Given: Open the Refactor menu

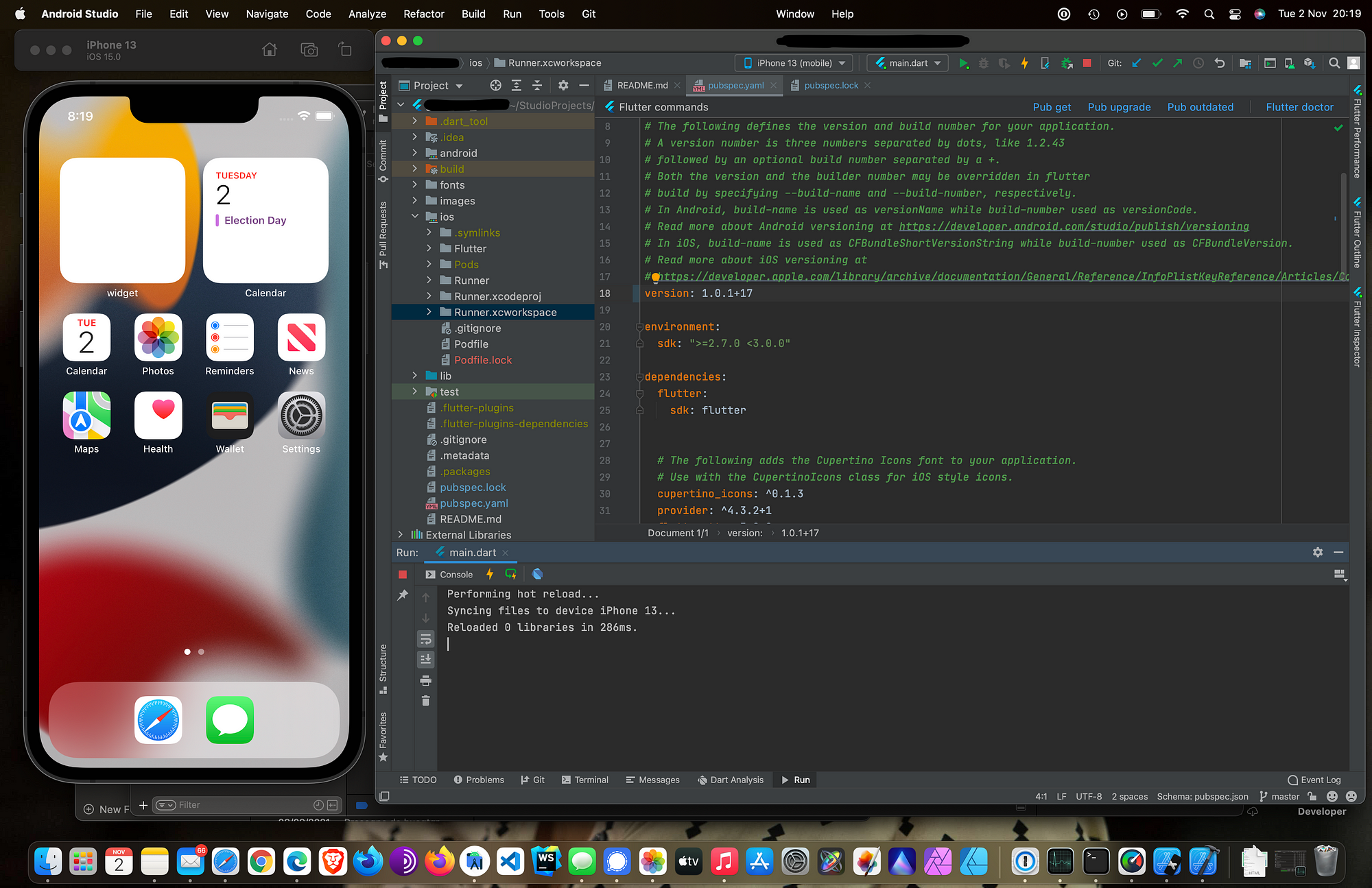Looking at the screenshot, I should [423, 14].
